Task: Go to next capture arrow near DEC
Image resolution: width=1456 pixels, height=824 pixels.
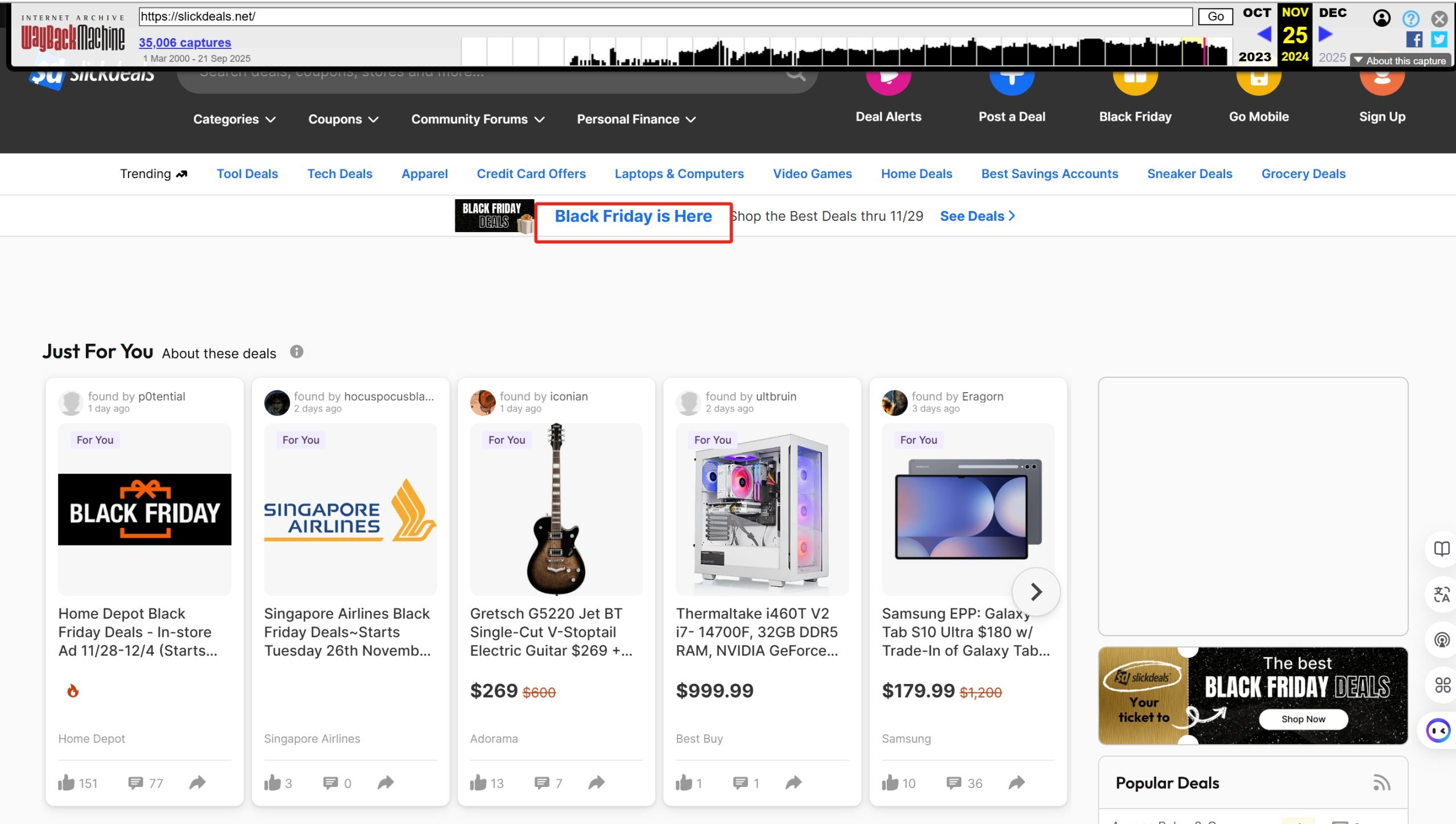Action: click(x=1325, y=35)
